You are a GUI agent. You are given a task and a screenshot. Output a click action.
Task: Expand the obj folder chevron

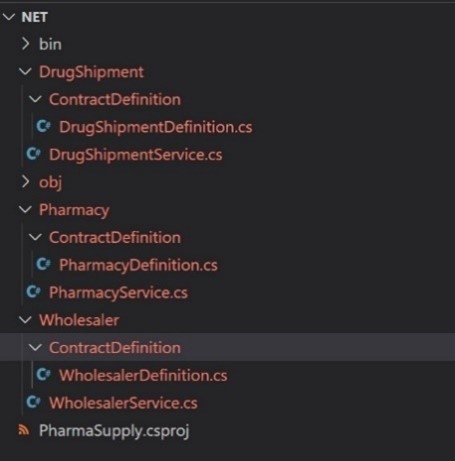coord(25,182)
